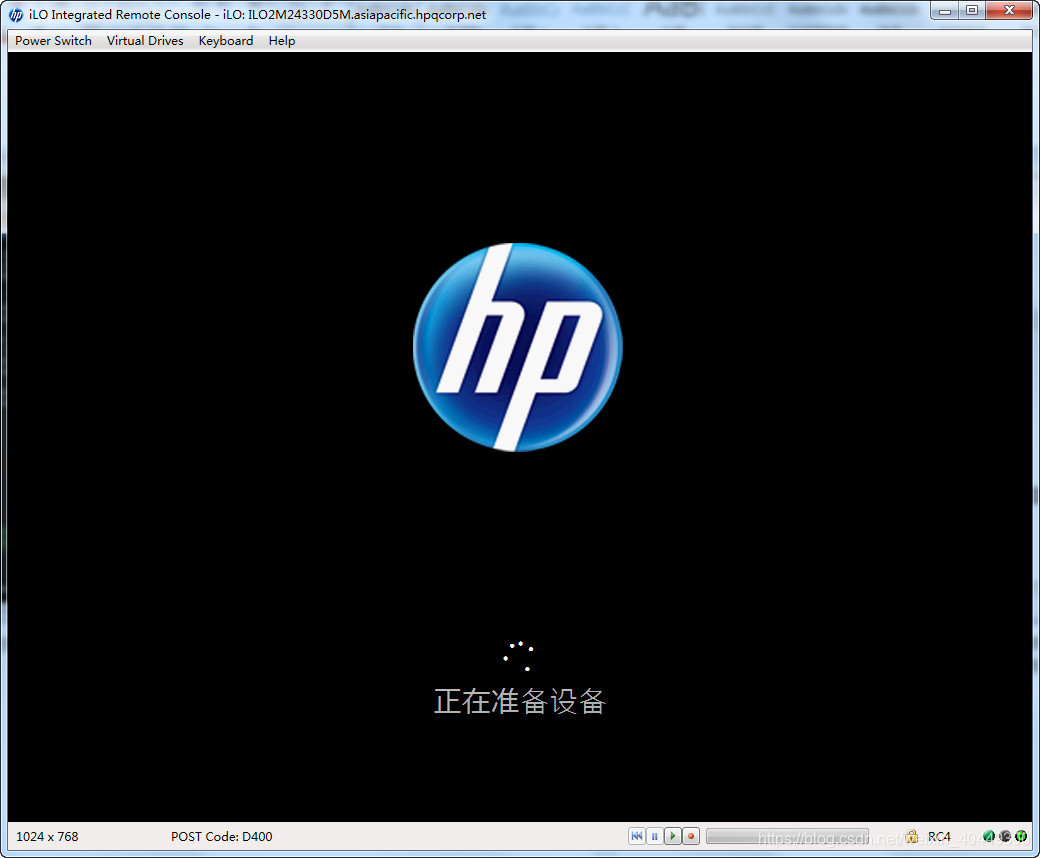Viewport: 1040px width, 858px height.
Task: Click the RC4 encryption label
Action: pyautogui.click(x=939, y=837)
